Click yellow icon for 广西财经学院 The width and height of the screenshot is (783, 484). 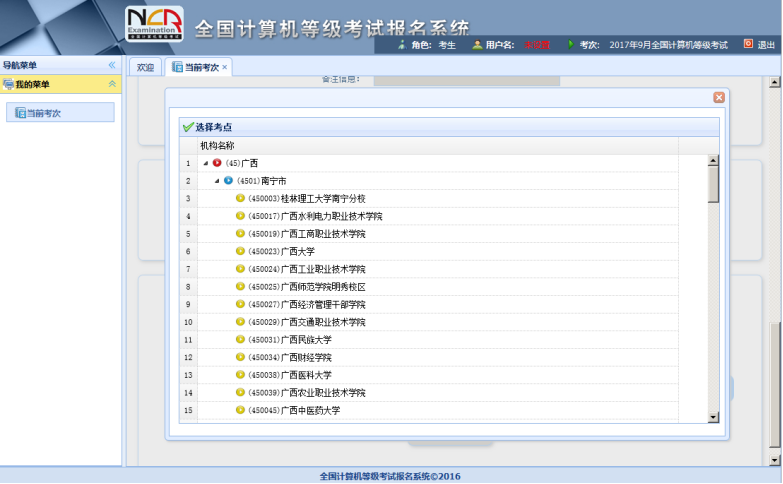click(x=240, y=357)
